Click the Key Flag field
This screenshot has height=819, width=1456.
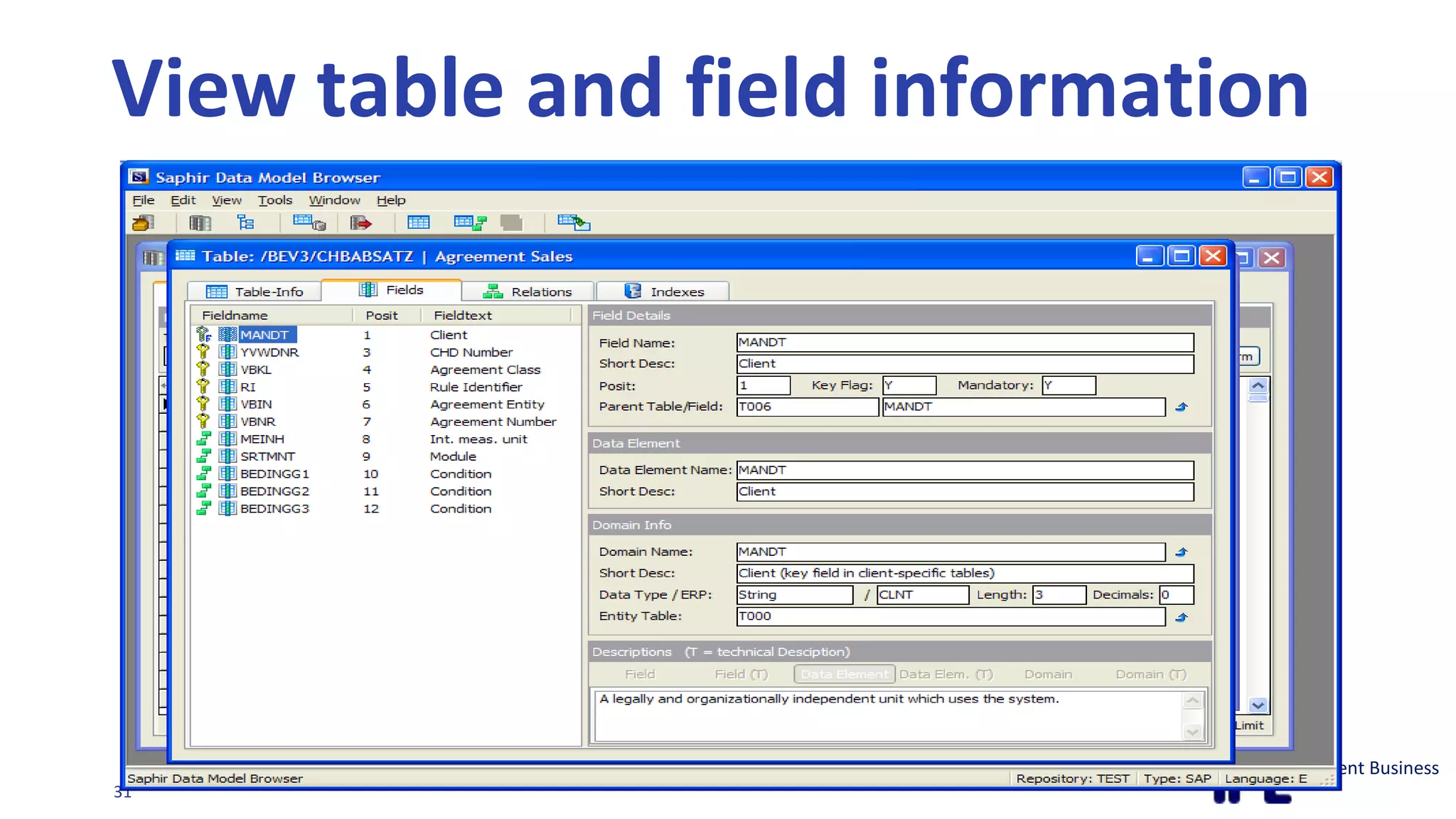(909, 385)
